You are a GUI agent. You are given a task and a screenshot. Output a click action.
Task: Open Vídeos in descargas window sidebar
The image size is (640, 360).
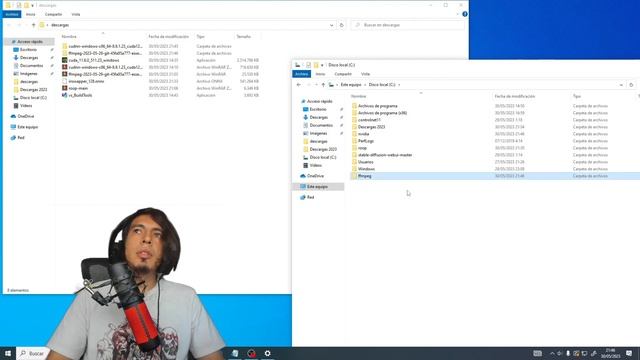click(x=26, y=106)
